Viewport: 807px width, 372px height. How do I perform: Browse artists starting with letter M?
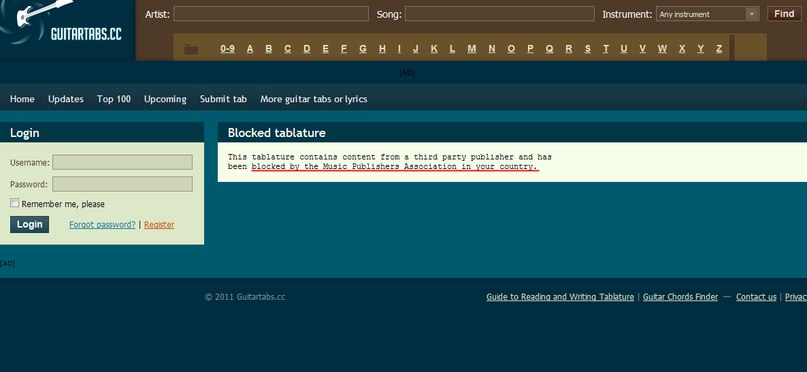coord(472,49)
